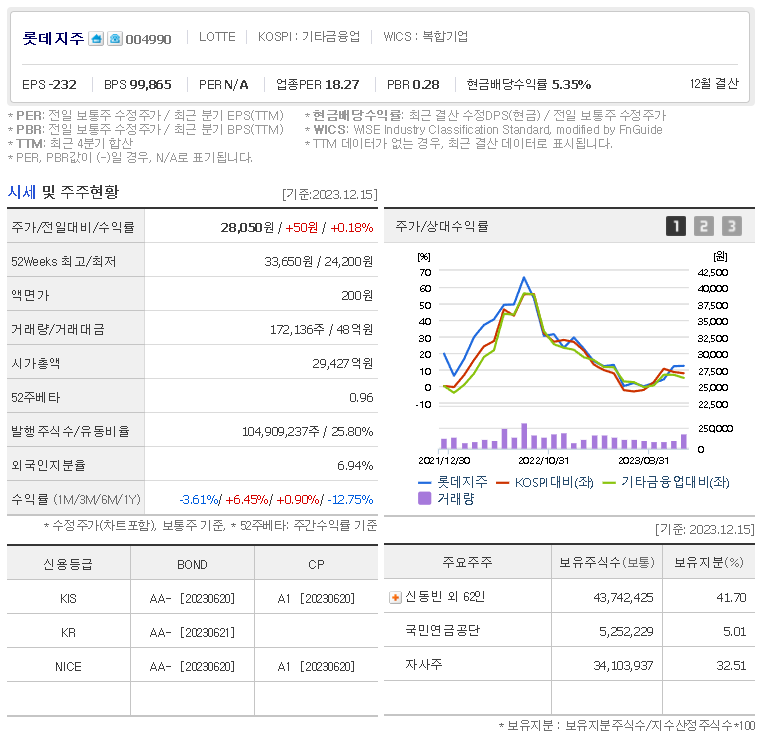This screenshot has height=738, width=766.
Task: Click KOSPI : 기타금융업 classification text
Action: click(309, 37)
